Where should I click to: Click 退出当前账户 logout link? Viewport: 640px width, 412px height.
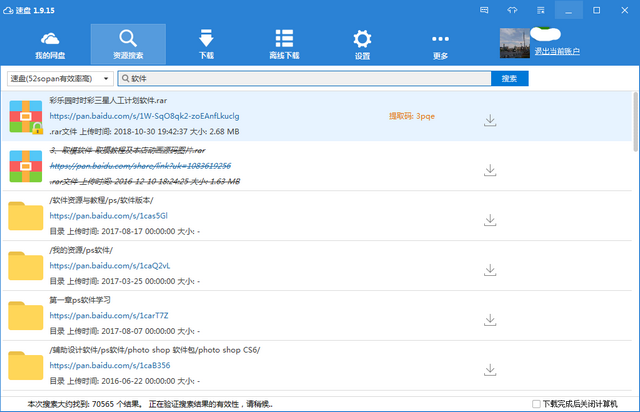pos(557,51)
